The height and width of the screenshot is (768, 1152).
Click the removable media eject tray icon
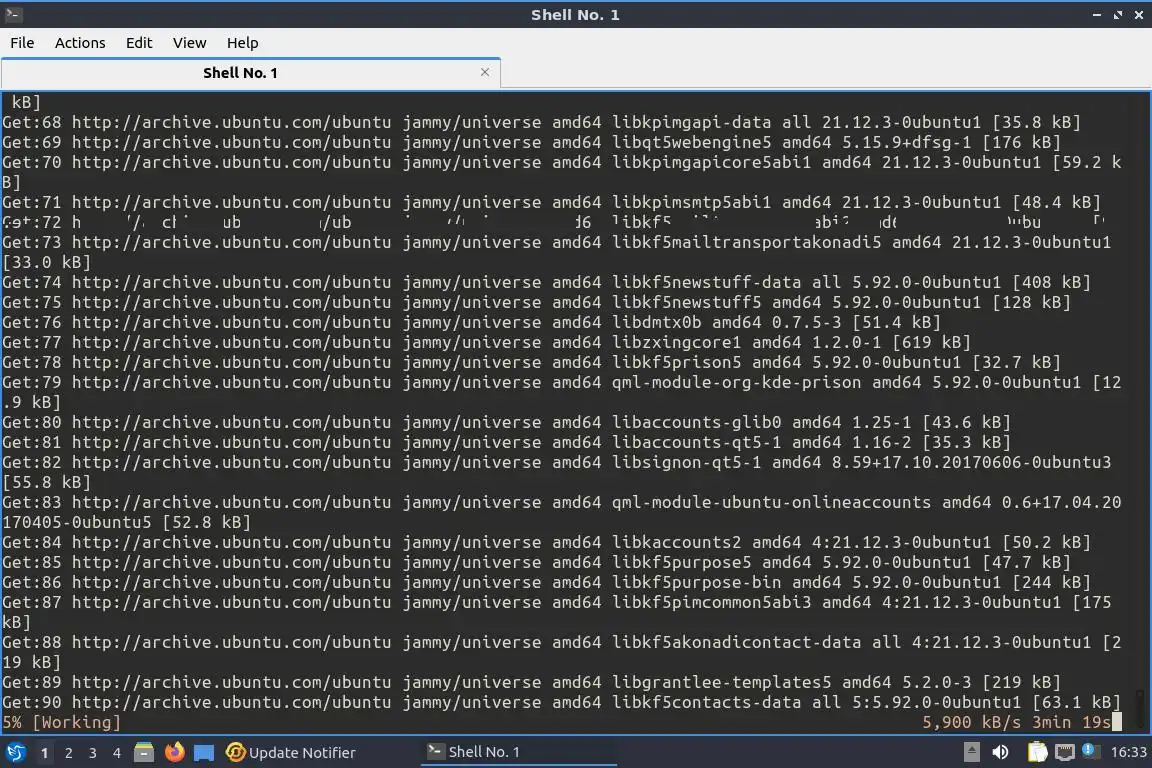[971, 752]
